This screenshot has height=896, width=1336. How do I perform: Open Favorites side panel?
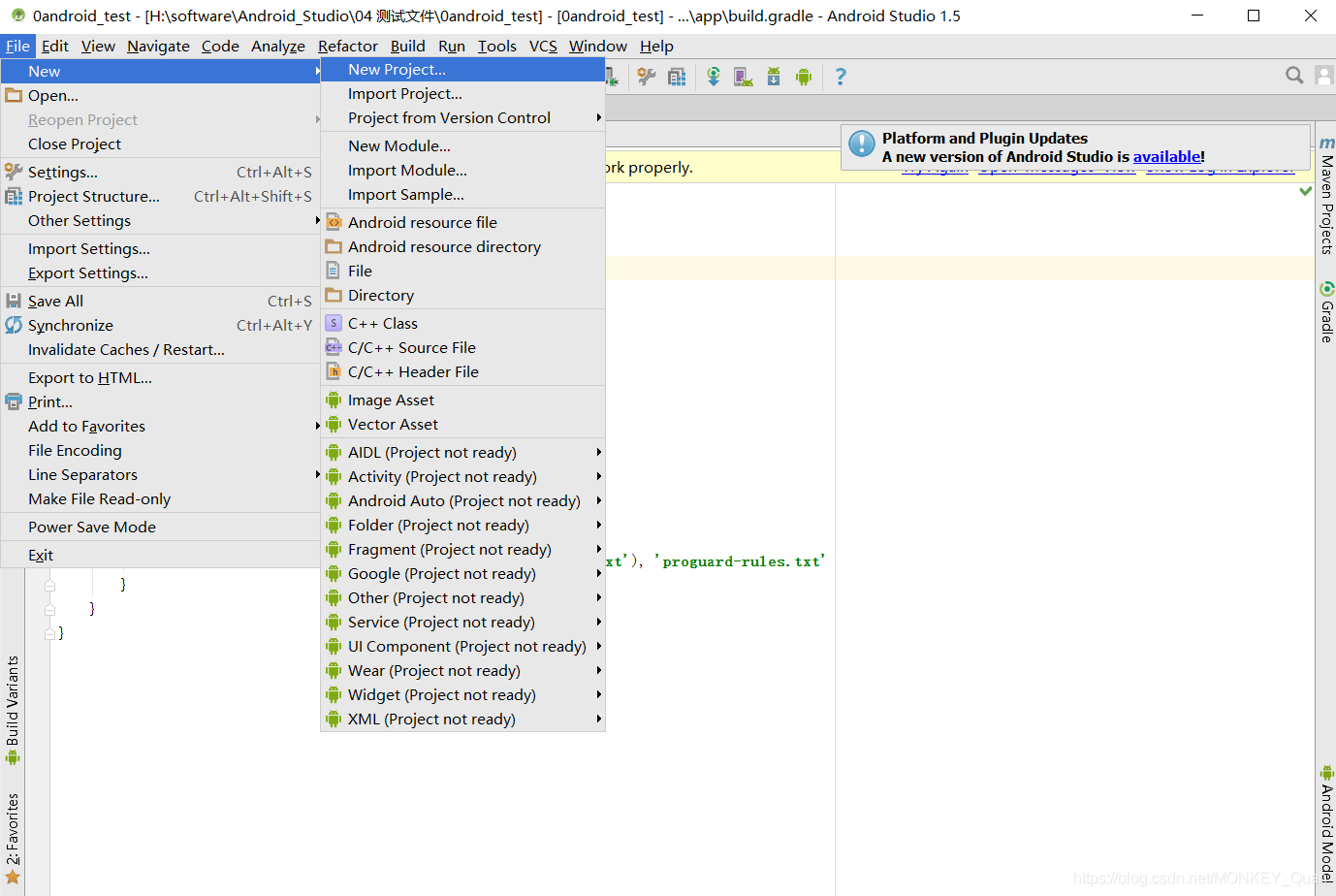tap(12, 839)
